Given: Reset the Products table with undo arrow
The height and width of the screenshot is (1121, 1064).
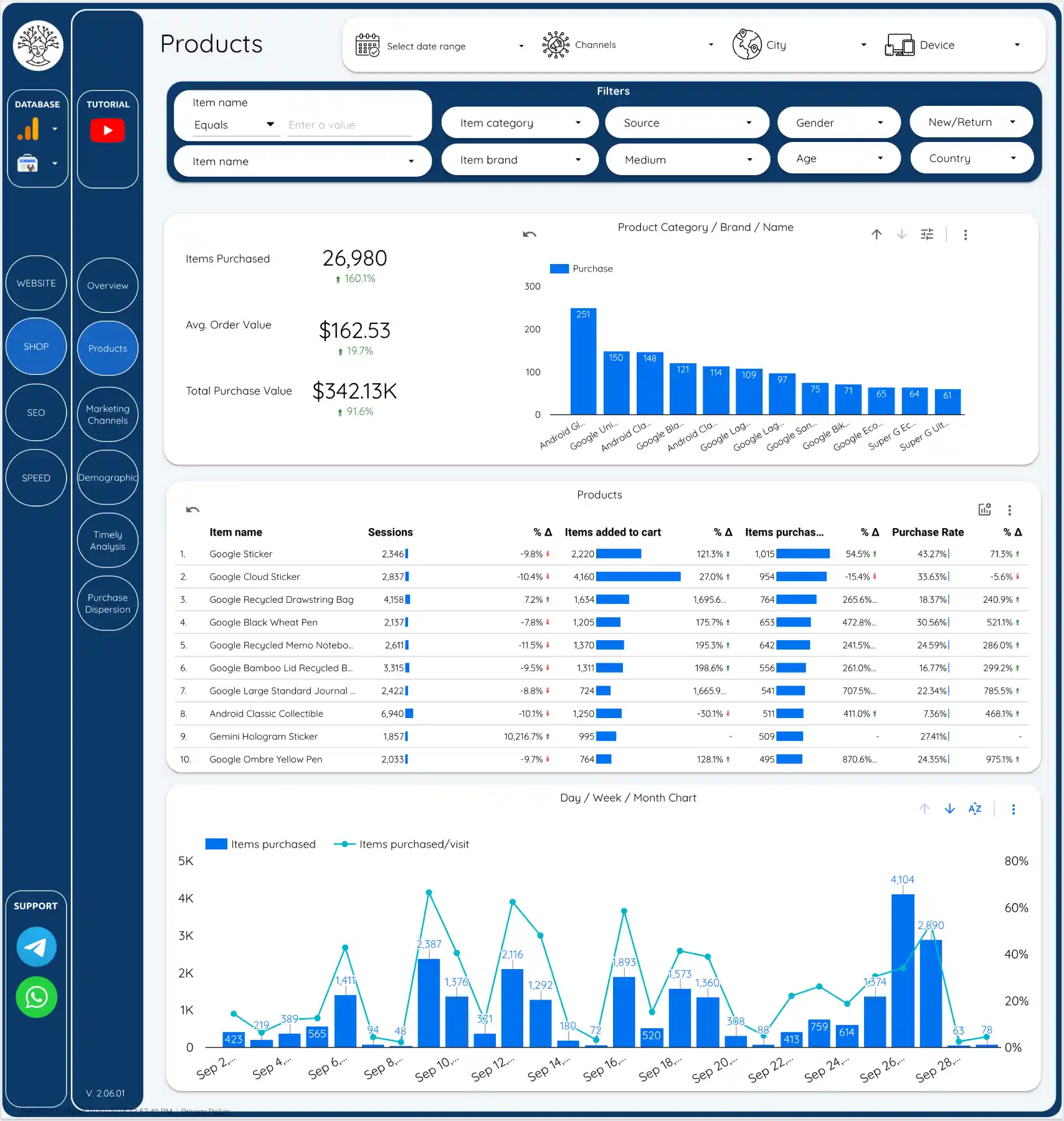Looking at the screenshot, I should point(192,509).
